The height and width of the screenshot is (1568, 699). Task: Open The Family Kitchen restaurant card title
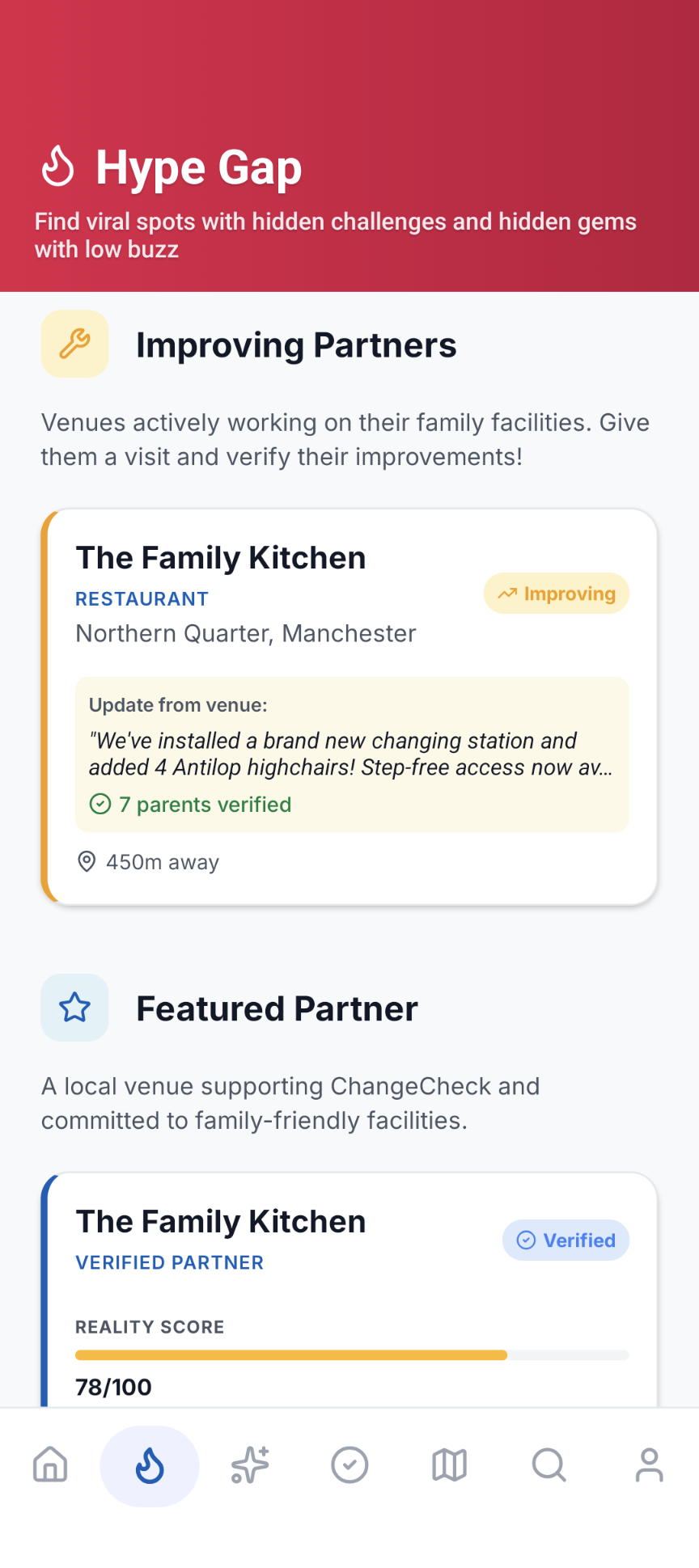[x=221, y=558]
